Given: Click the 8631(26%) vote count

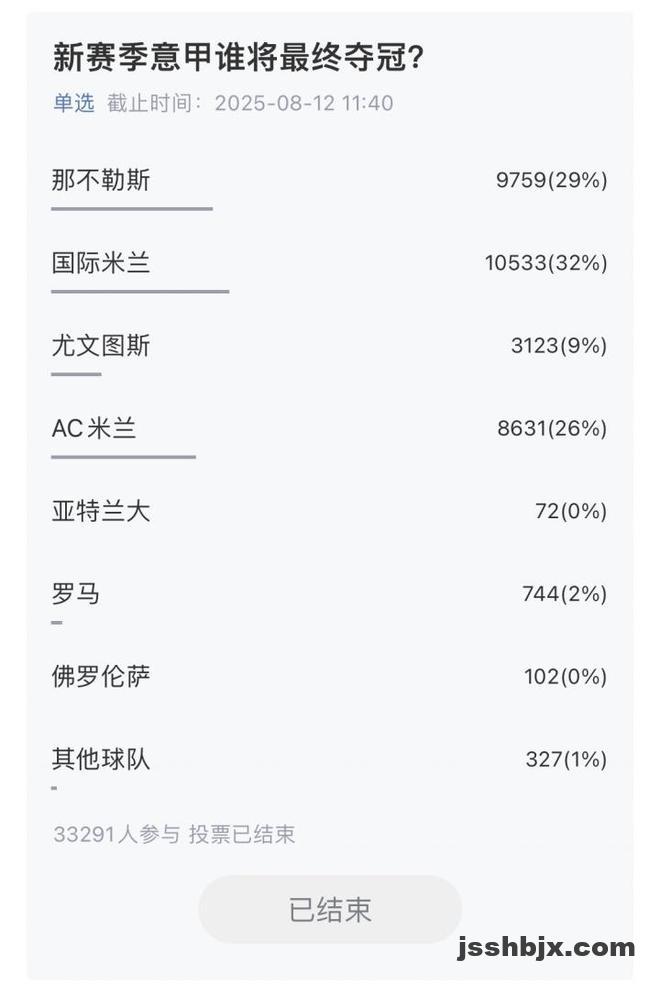Looking at the screenshot, I should tap(552, 429).
